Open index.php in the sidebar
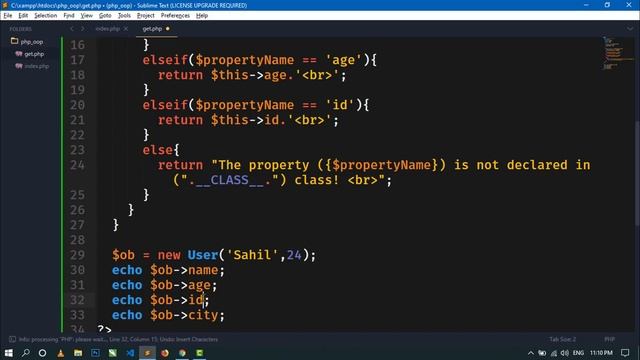640x360 pixels. coord(37,66)
